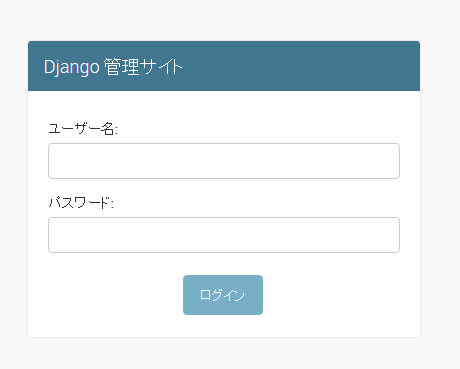Click empty space left of ログイン button
Image resolution: width=460 pixels, height=369 pixels.
pyautogui.click(x=105, y=295)
